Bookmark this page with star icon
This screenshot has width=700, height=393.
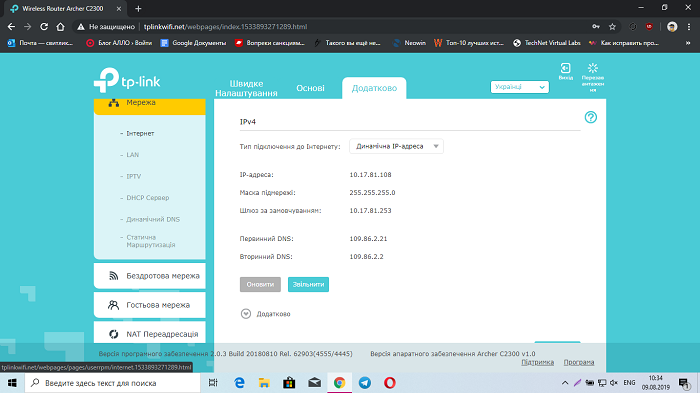(612, 27)
